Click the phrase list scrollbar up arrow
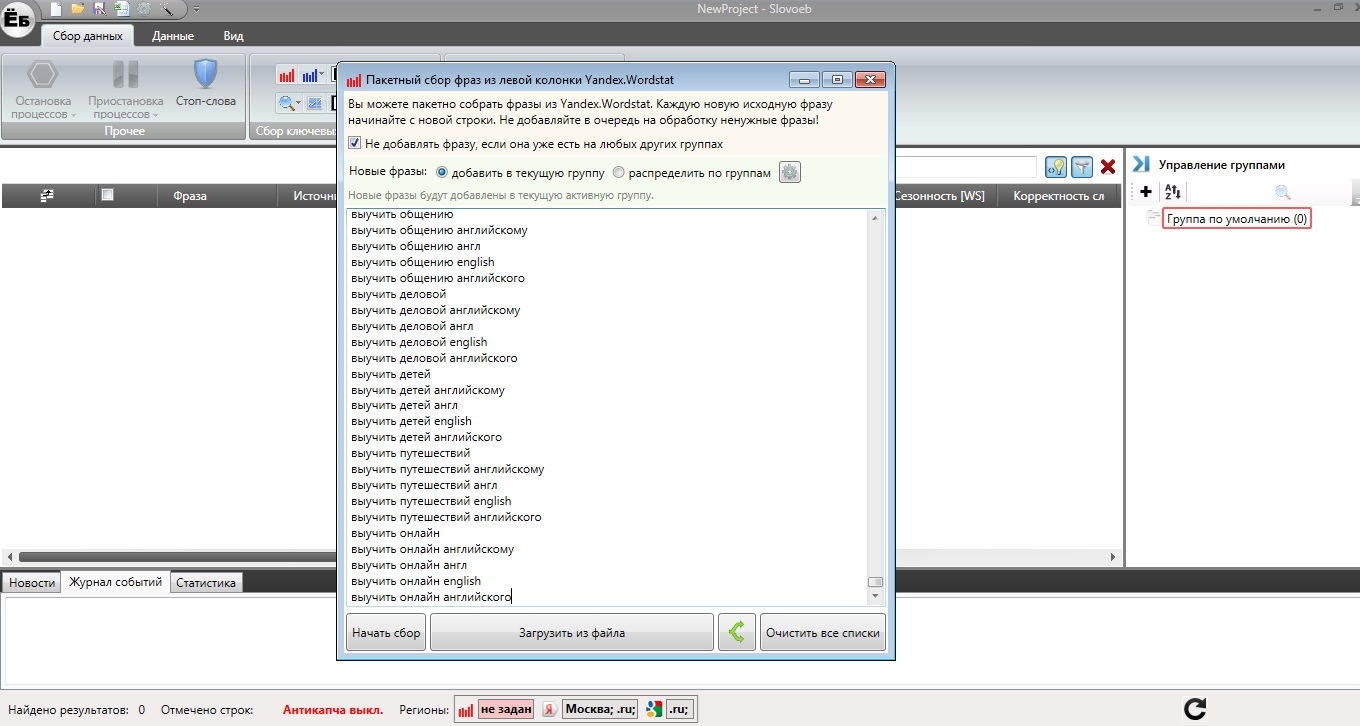Image resolution: width=1360 pixels, height=726 pixels. [876, 217]
